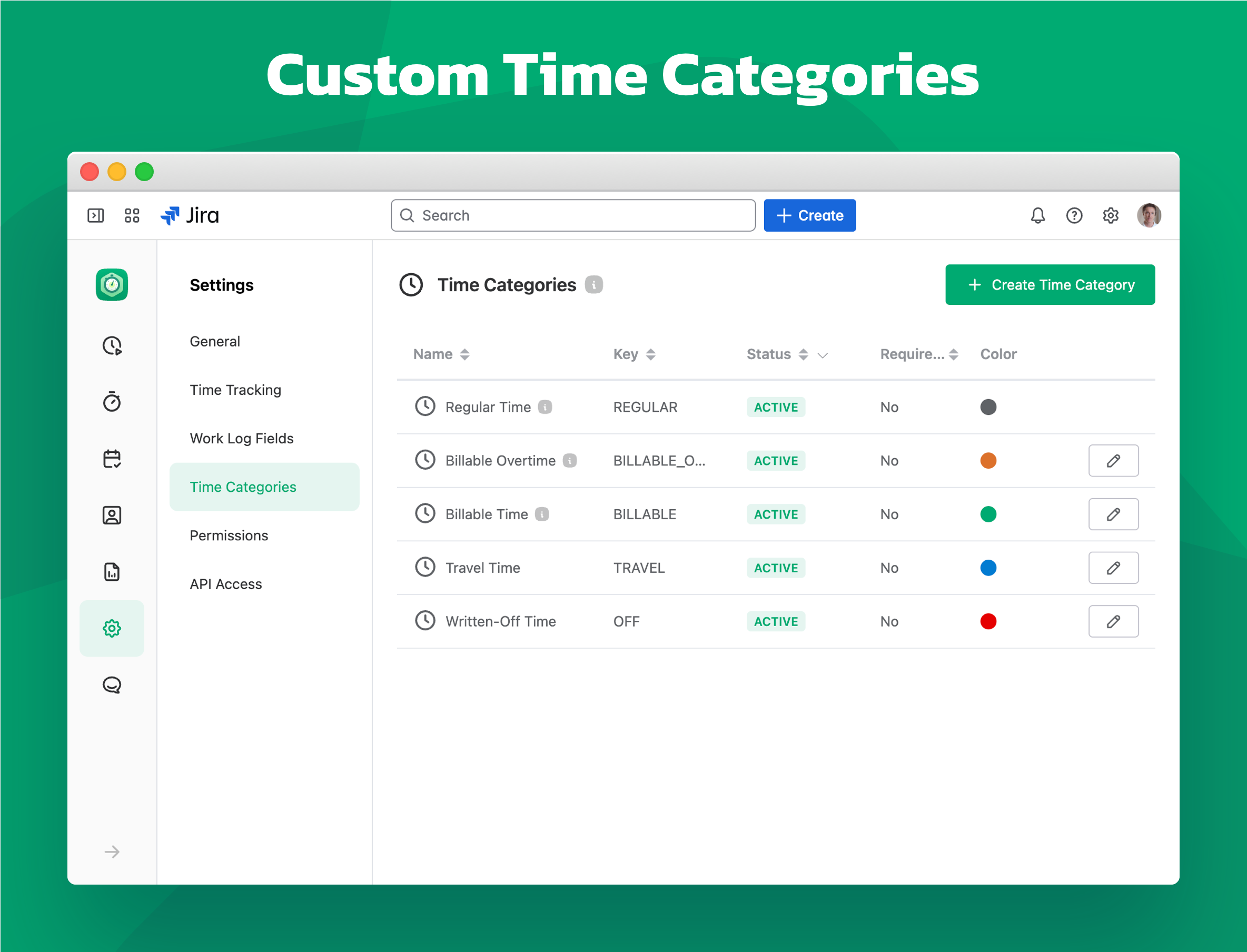Click the blue color dot of Travel Time
Viewport: 1247px width, 952px height.
(988, 568)
